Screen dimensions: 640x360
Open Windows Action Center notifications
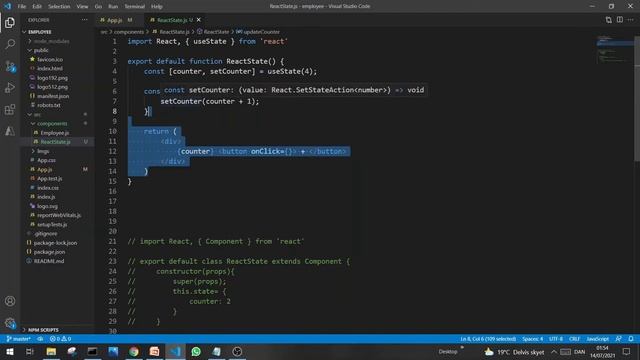(x=627, y=351)
